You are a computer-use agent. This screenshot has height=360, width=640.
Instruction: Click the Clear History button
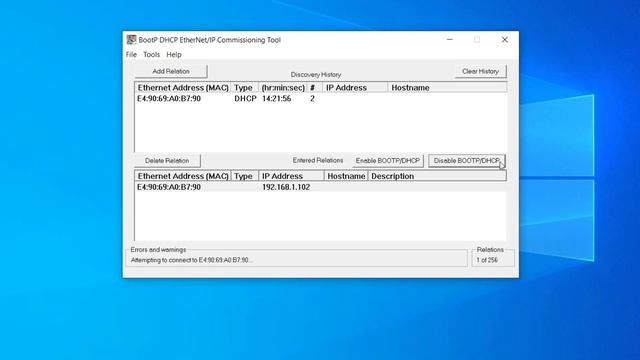point(480,71)
